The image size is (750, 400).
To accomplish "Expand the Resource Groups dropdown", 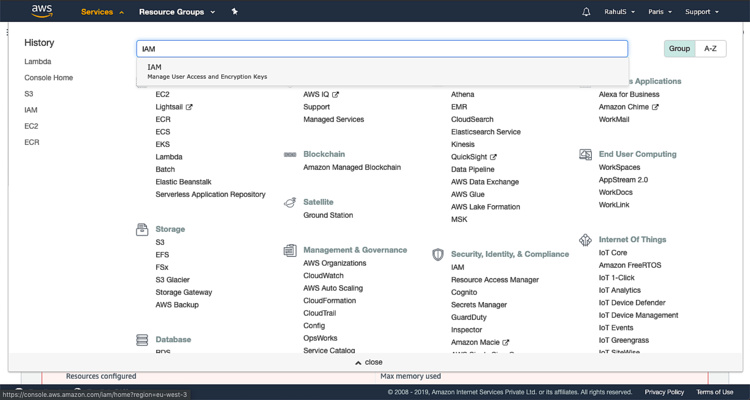I will pos(177,12).
